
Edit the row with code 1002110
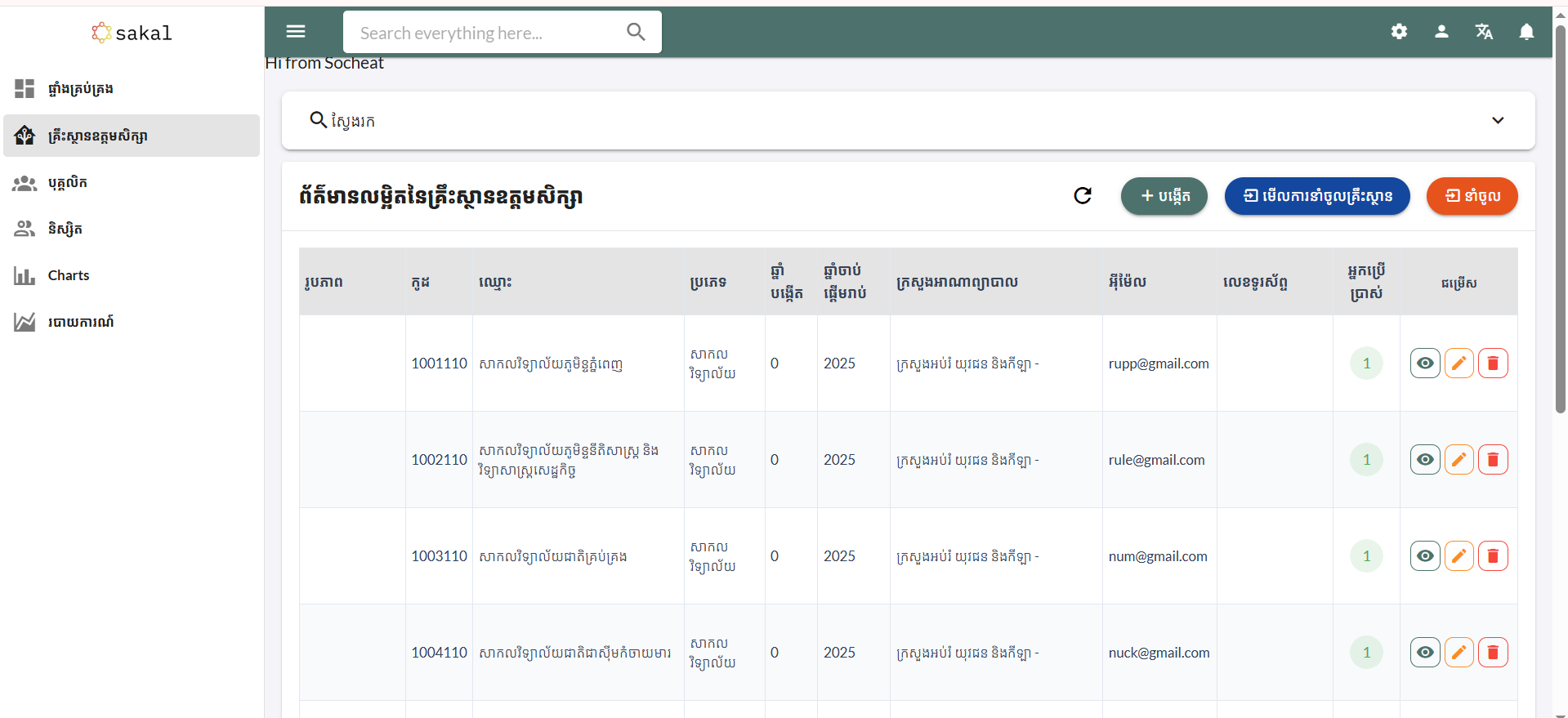(1459, 460)
